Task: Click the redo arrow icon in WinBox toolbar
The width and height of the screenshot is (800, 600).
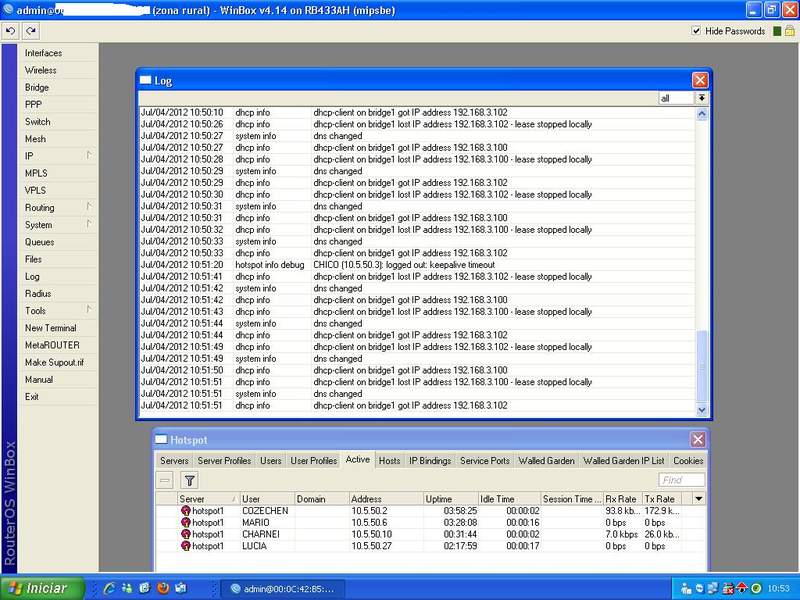Action: tap(31, 31)
